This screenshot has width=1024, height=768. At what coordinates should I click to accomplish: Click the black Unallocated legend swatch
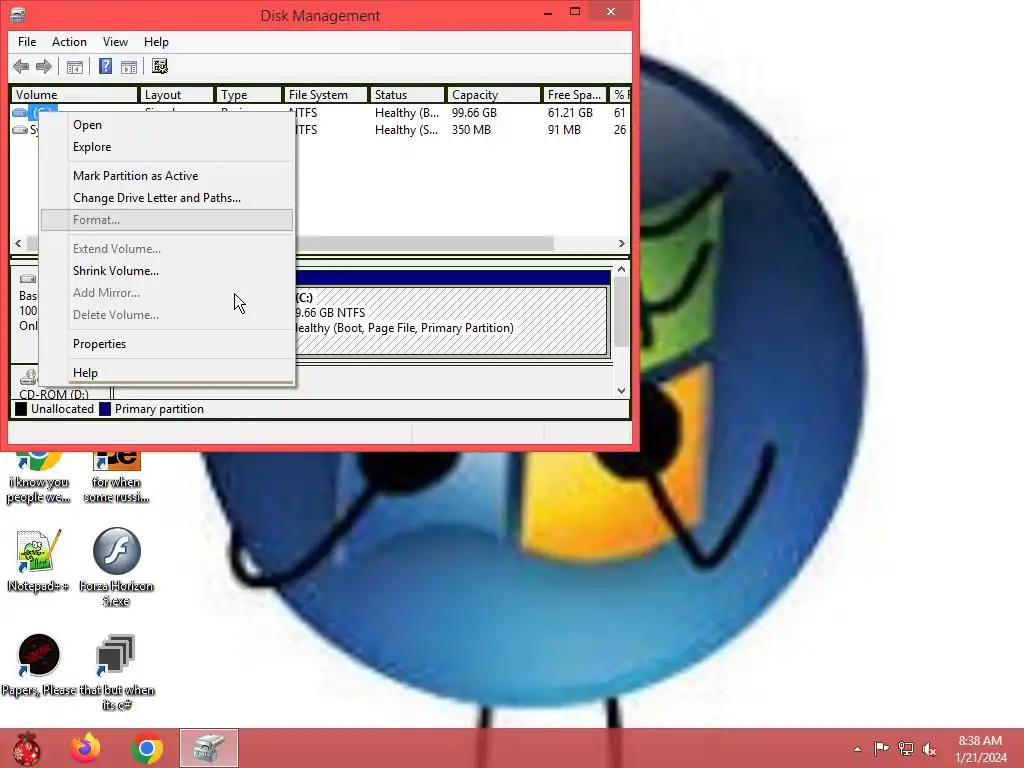(x=21, y=409)
